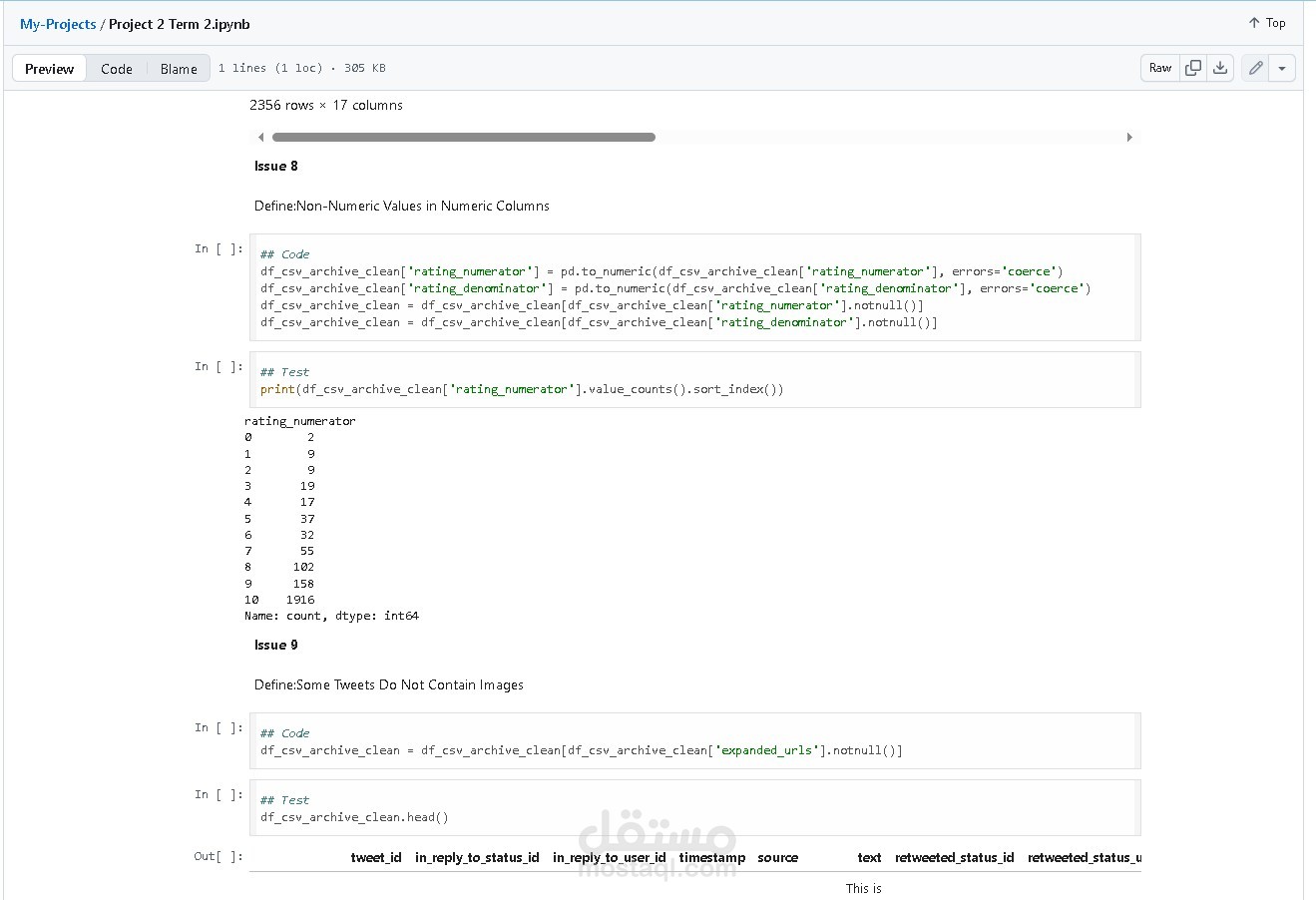Click the left arrow of the table scrollbar
This screenshot has width=1316, height=900.
pyautogui.click(x=260, y=137)
